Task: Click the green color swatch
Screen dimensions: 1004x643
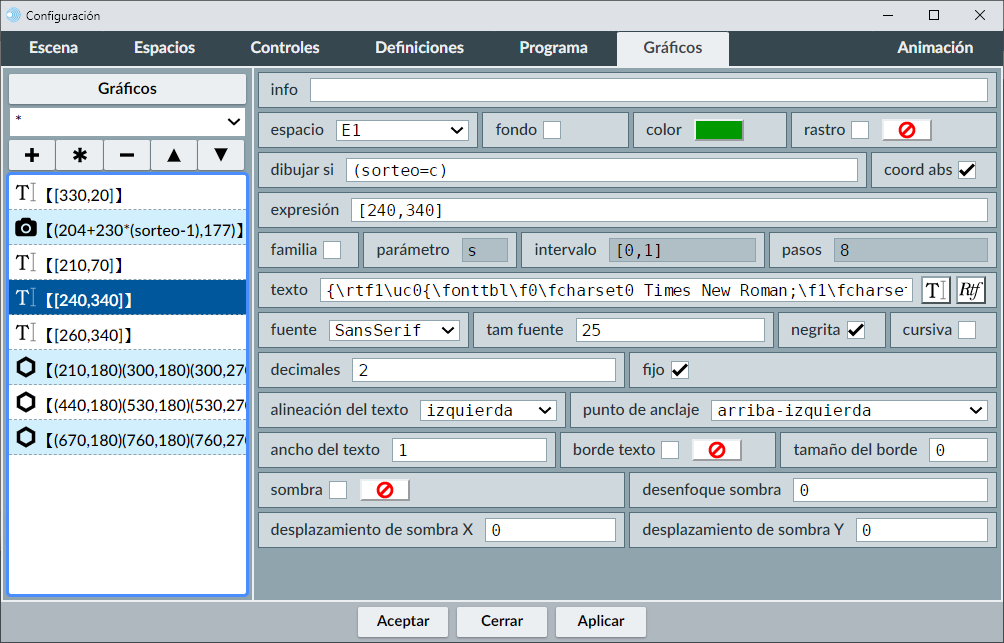Action: point(719,130)
